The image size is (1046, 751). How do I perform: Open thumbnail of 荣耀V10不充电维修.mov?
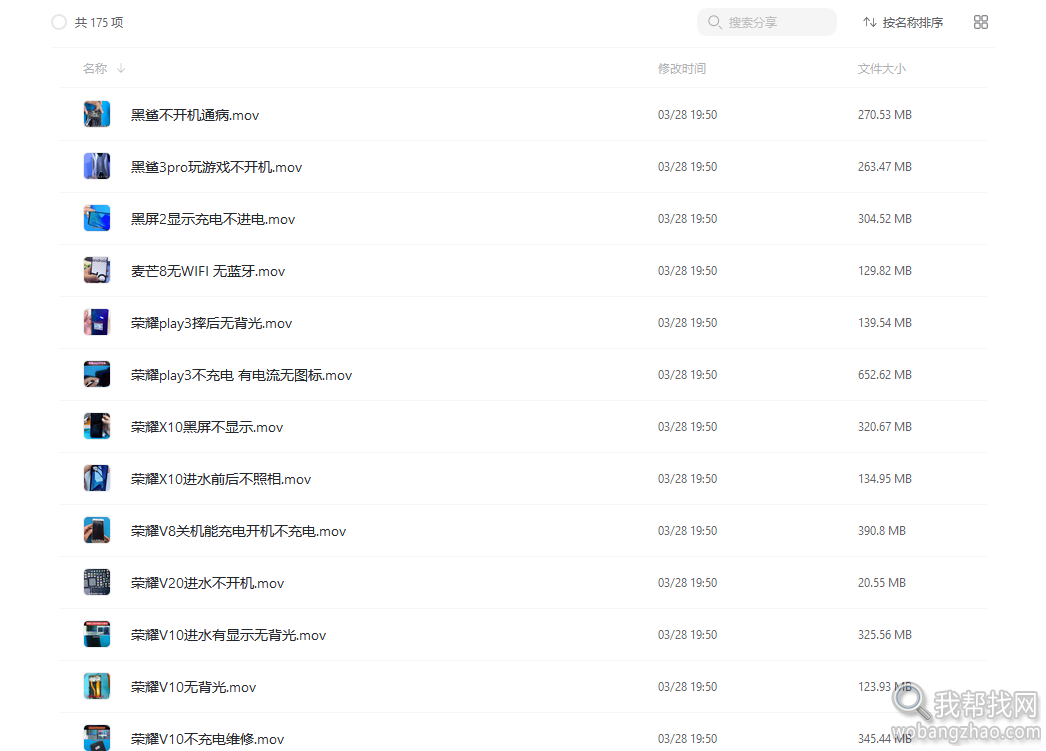[97, 738]
